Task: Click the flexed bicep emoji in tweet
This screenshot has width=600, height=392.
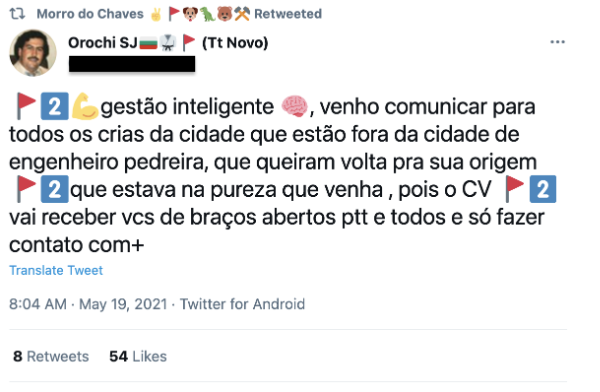Action: click(x=85, y=106)
